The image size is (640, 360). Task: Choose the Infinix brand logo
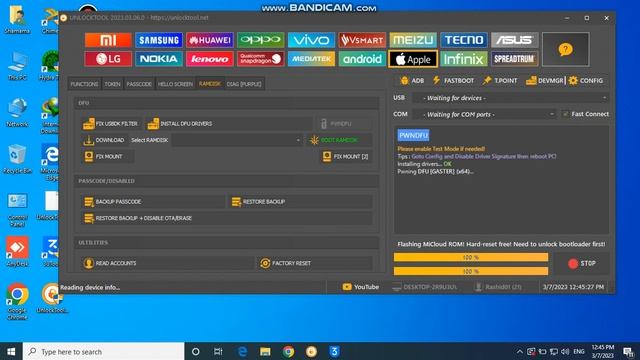point(464,59)
